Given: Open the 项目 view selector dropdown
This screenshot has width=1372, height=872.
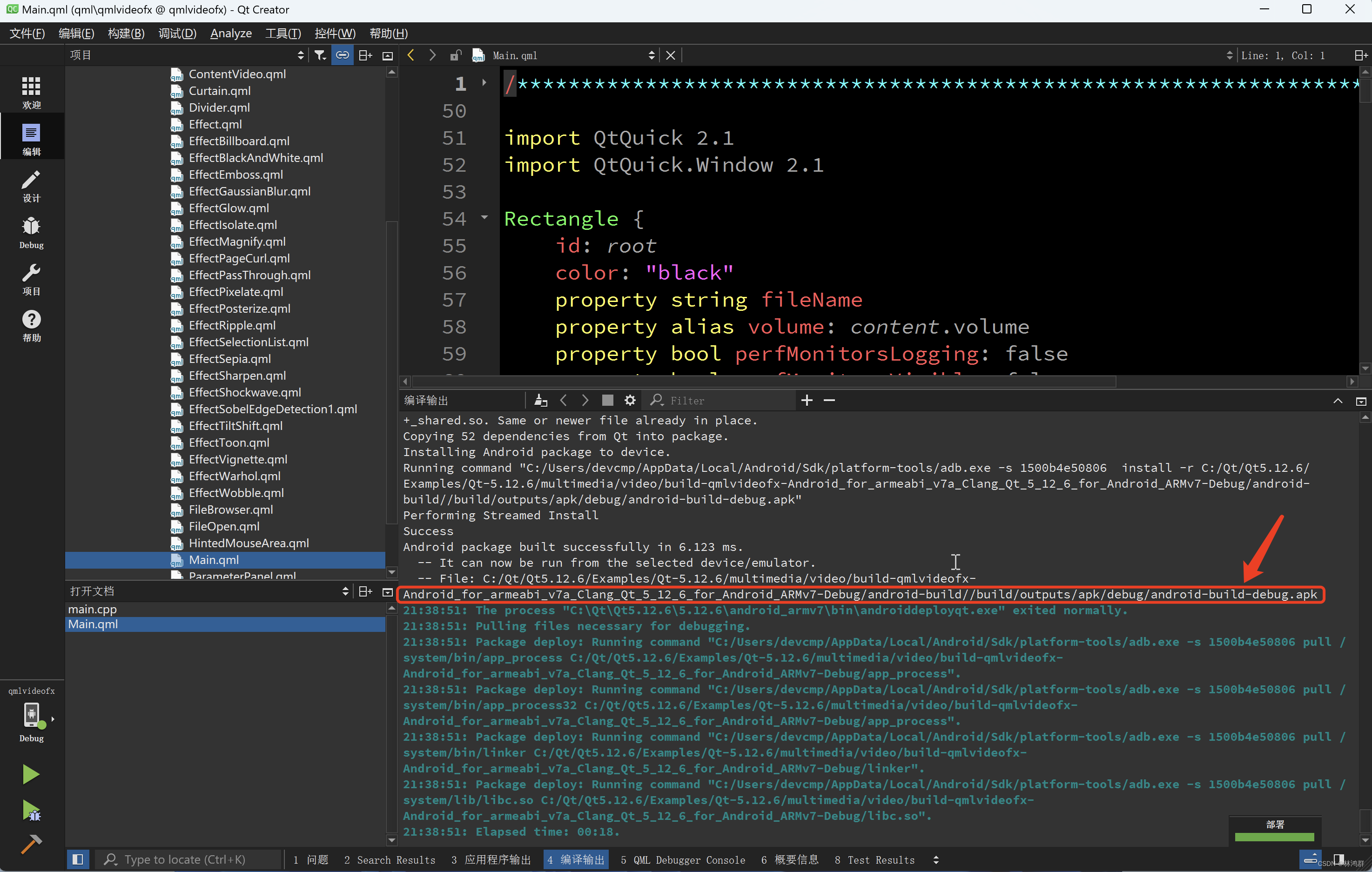Looking at the screenshot, I should [187, 55].
